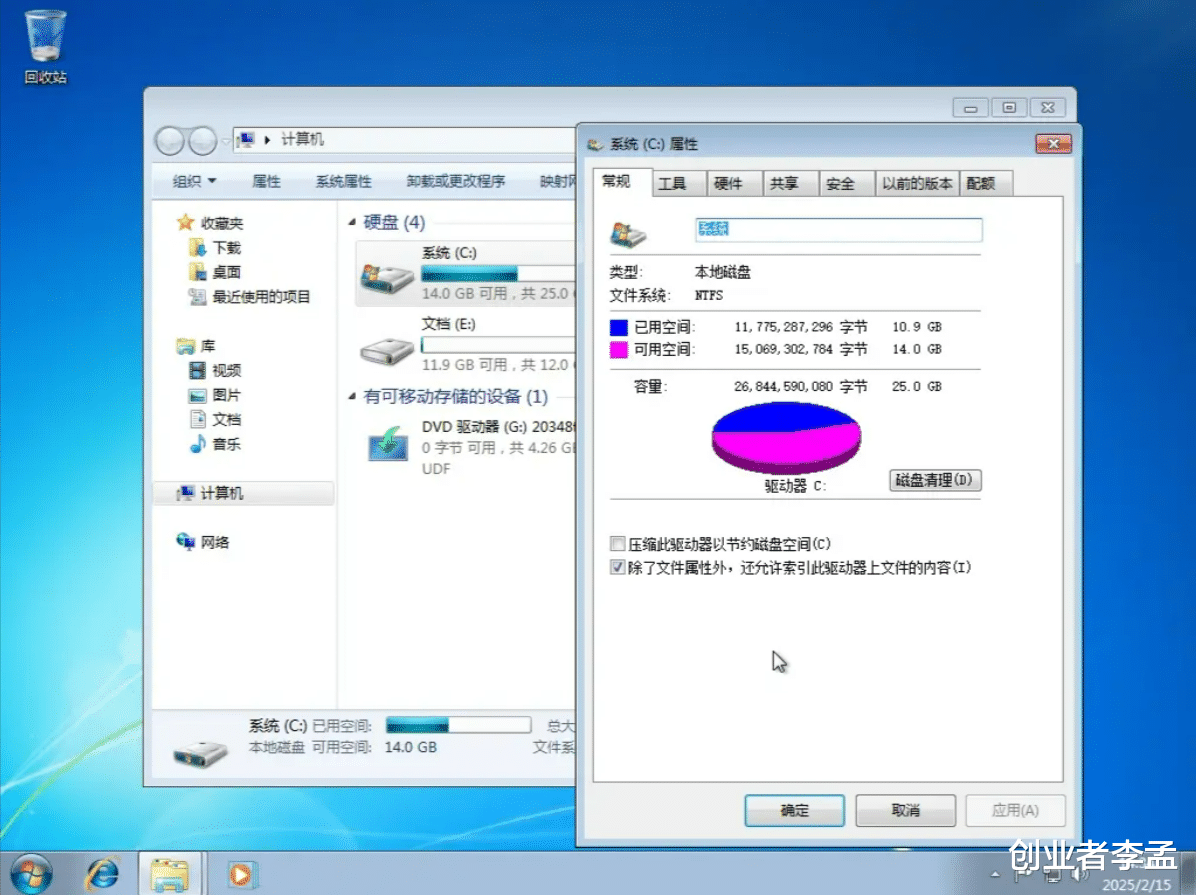1196x895 pixels.
Task: Click the 确定 button
Action: coord(794,810)
